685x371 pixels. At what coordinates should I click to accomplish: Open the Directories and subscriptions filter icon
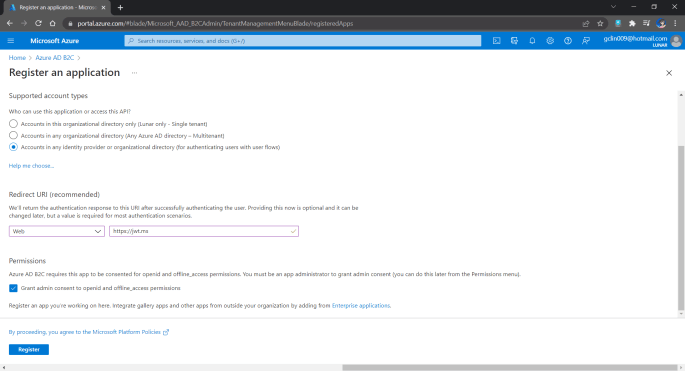click(x=514, y=41)
